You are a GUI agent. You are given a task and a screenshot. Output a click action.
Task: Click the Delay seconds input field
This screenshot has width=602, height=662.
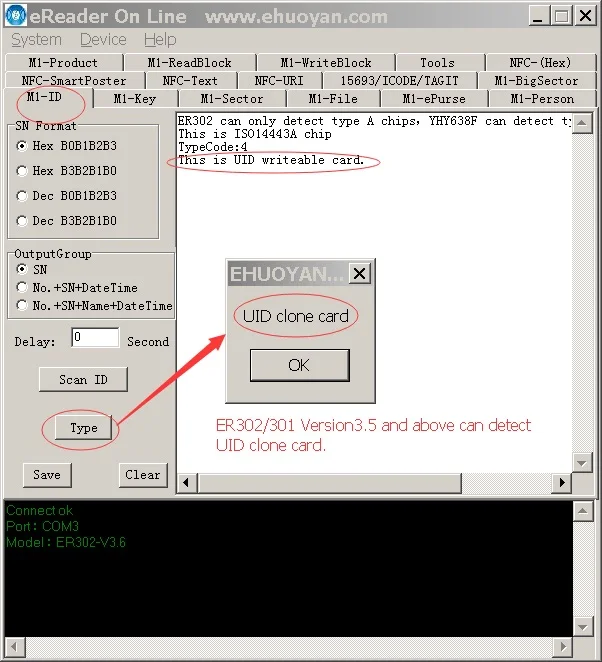point(95,337)
